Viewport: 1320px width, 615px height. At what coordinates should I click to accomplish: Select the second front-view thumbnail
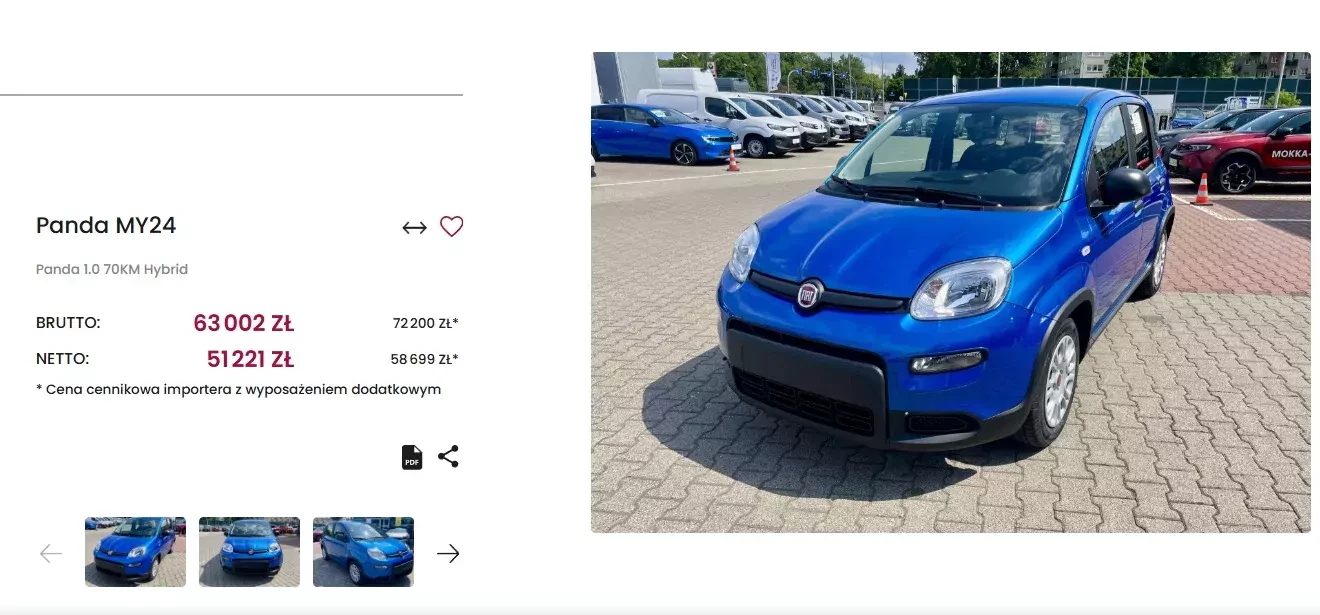249,552
